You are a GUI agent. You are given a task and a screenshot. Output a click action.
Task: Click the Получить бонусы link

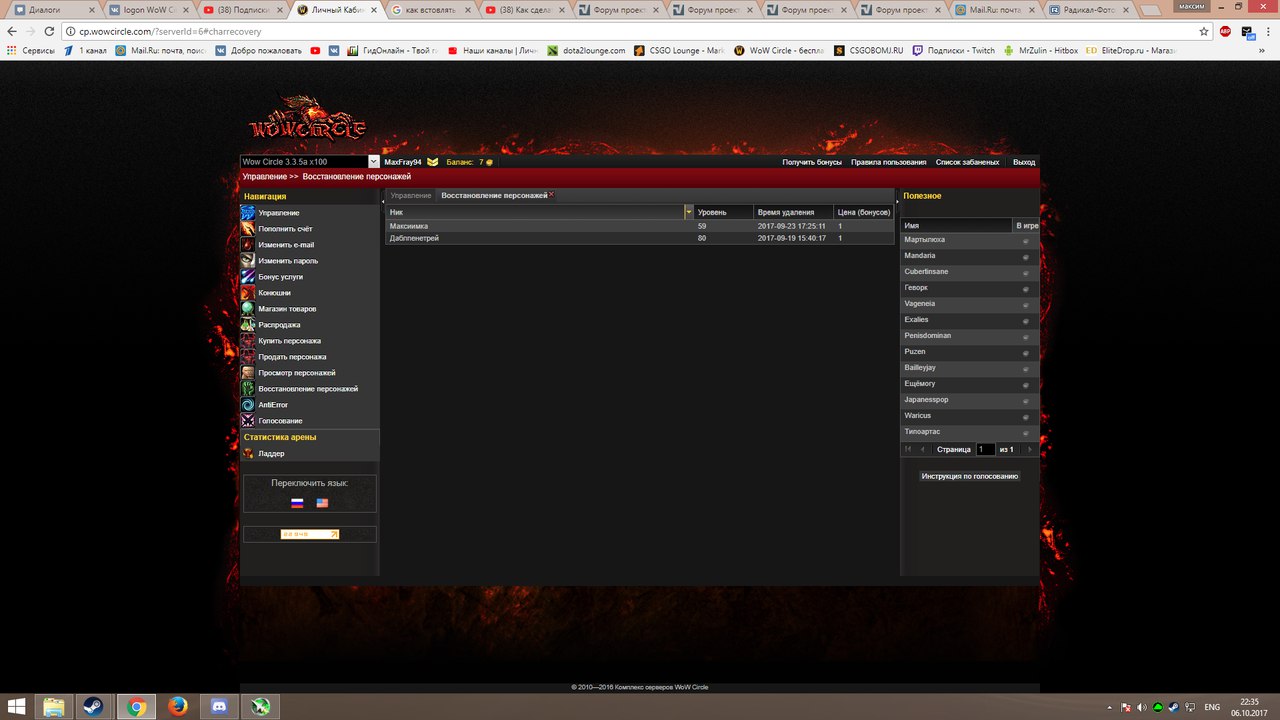point(812,162)
